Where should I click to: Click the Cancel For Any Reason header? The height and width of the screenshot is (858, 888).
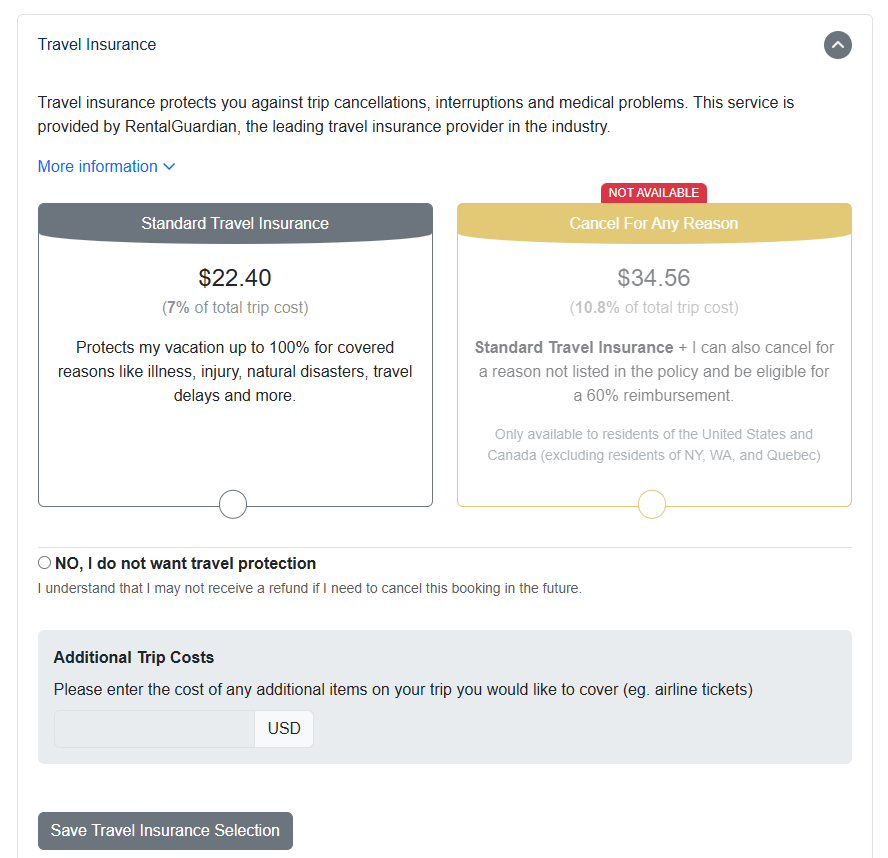pyautogui.click(x=654, y=223)
